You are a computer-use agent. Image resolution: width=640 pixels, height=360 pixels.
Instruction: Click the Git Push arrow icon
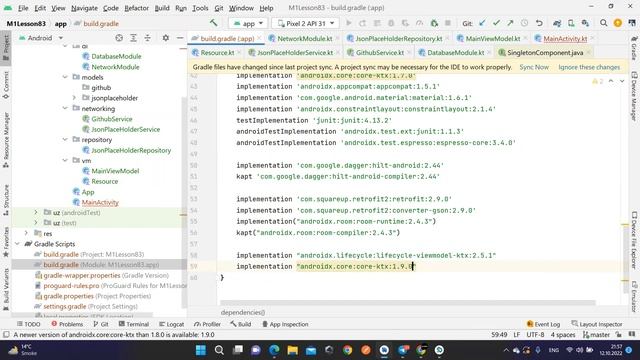(510, 23)
